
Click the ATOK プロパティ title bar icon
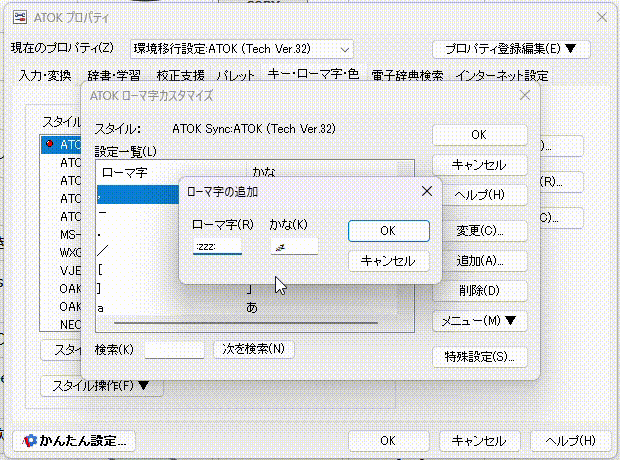point(20,17)
